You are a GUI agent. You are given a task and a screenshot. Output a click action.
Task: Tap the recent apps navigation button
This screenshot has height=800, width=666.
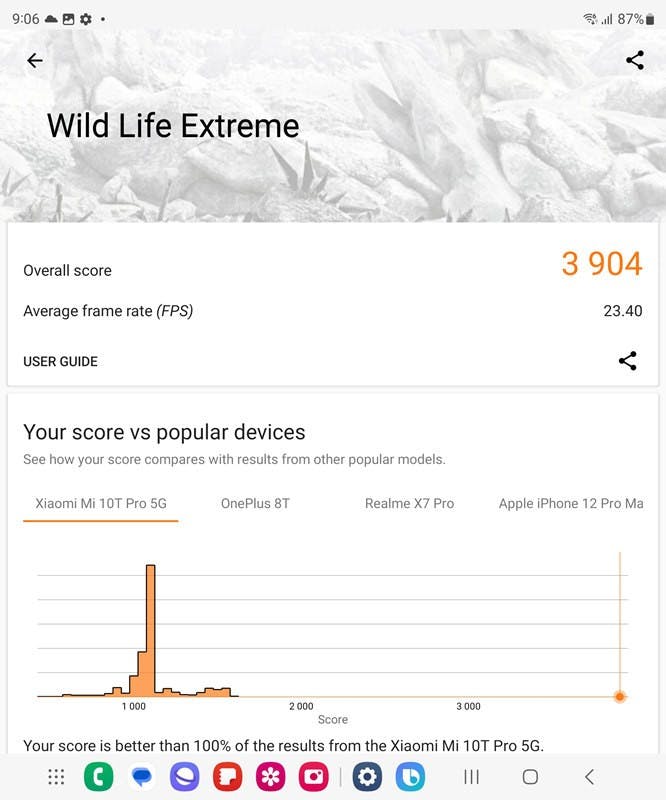[x=471, y=777]
